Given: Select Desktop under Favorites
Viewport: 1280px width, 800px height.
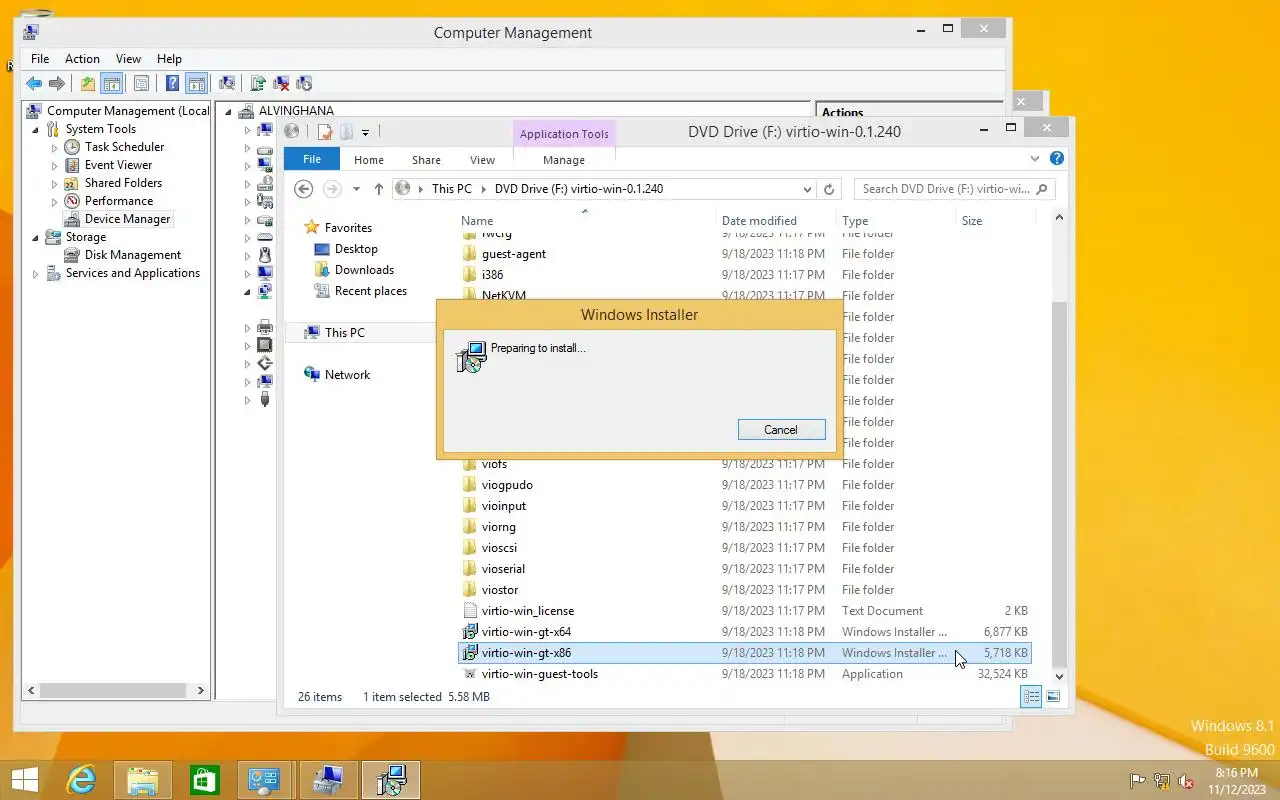Looking at the screenshot, I should click(x=356, y=249).
